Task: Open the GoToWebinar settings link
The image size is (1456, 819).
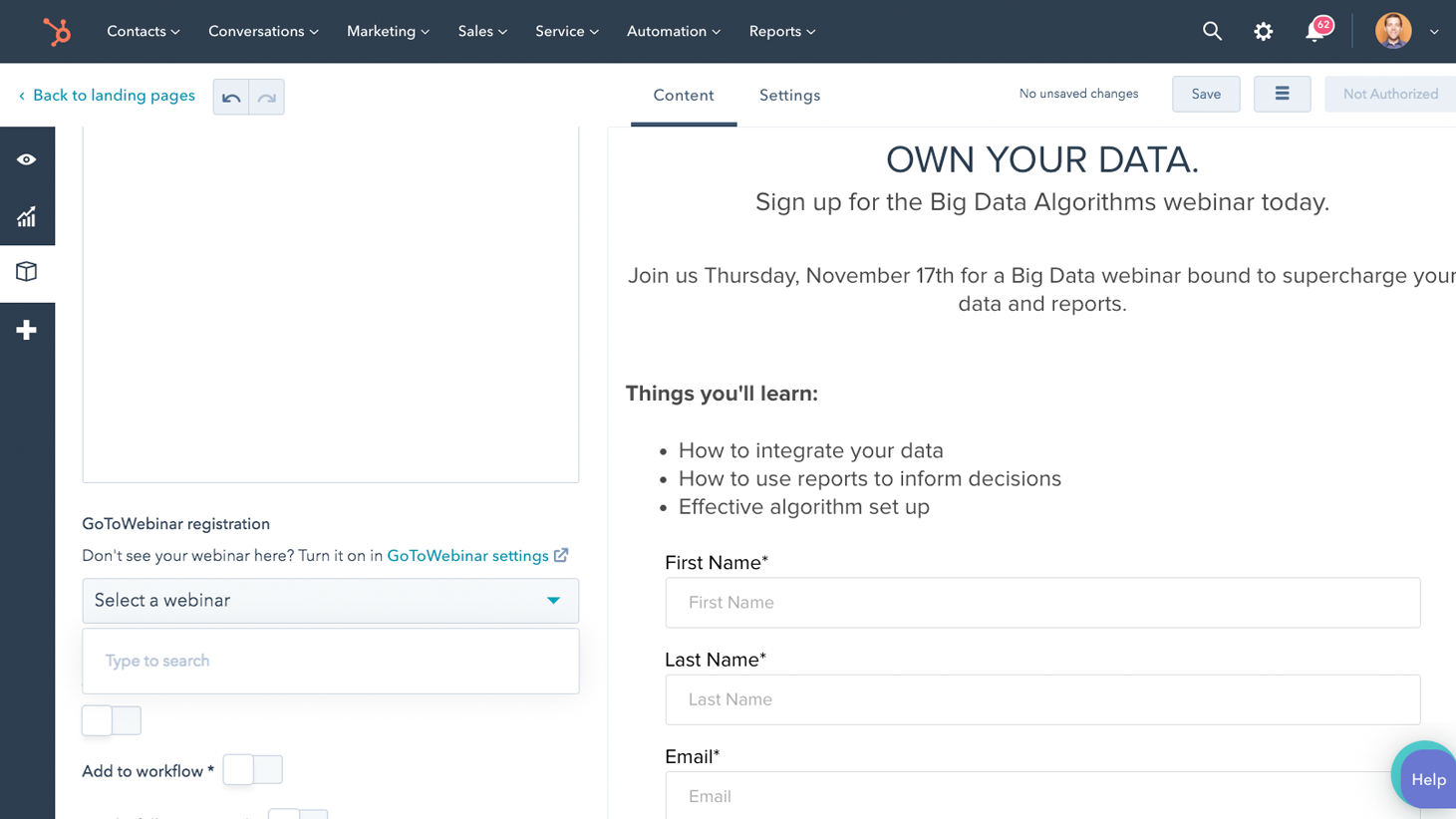Action: 467,556
